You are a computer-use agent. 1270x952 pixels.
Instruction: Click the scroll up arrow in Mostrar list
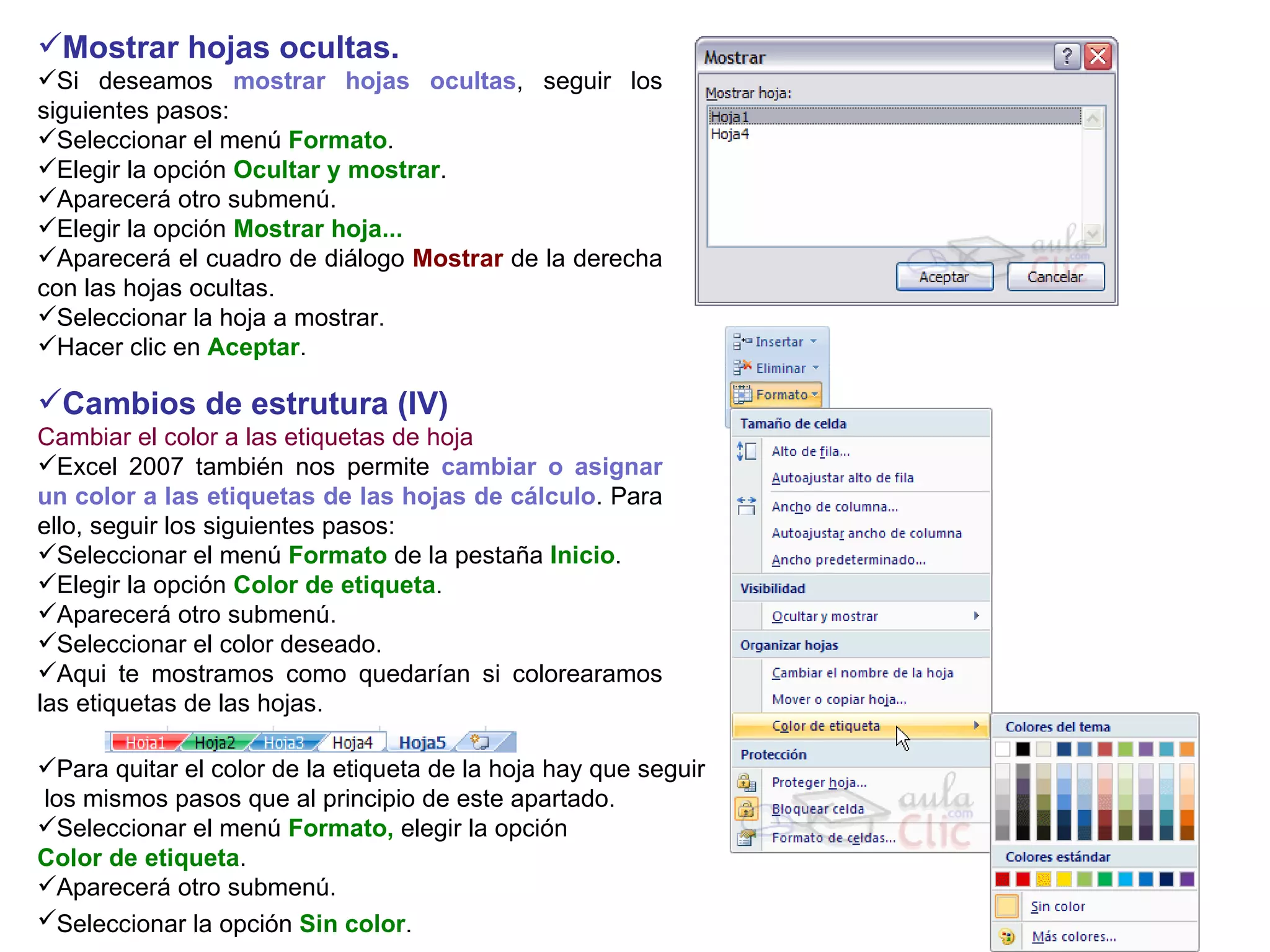pos(1093,118)
